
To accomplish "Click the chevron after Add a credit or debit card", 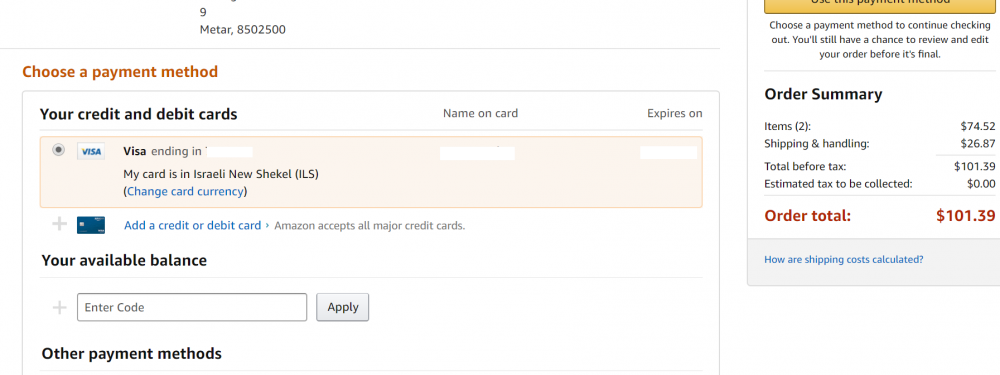I will point(267,225).
